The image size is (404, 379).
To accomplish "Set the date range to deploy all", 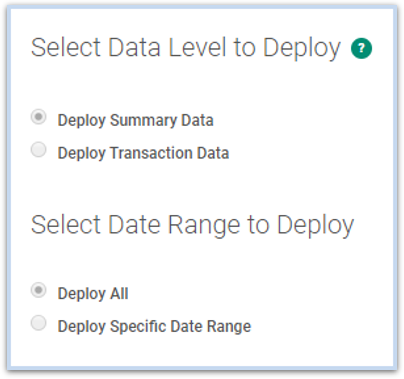I will [x=39, y=290].
